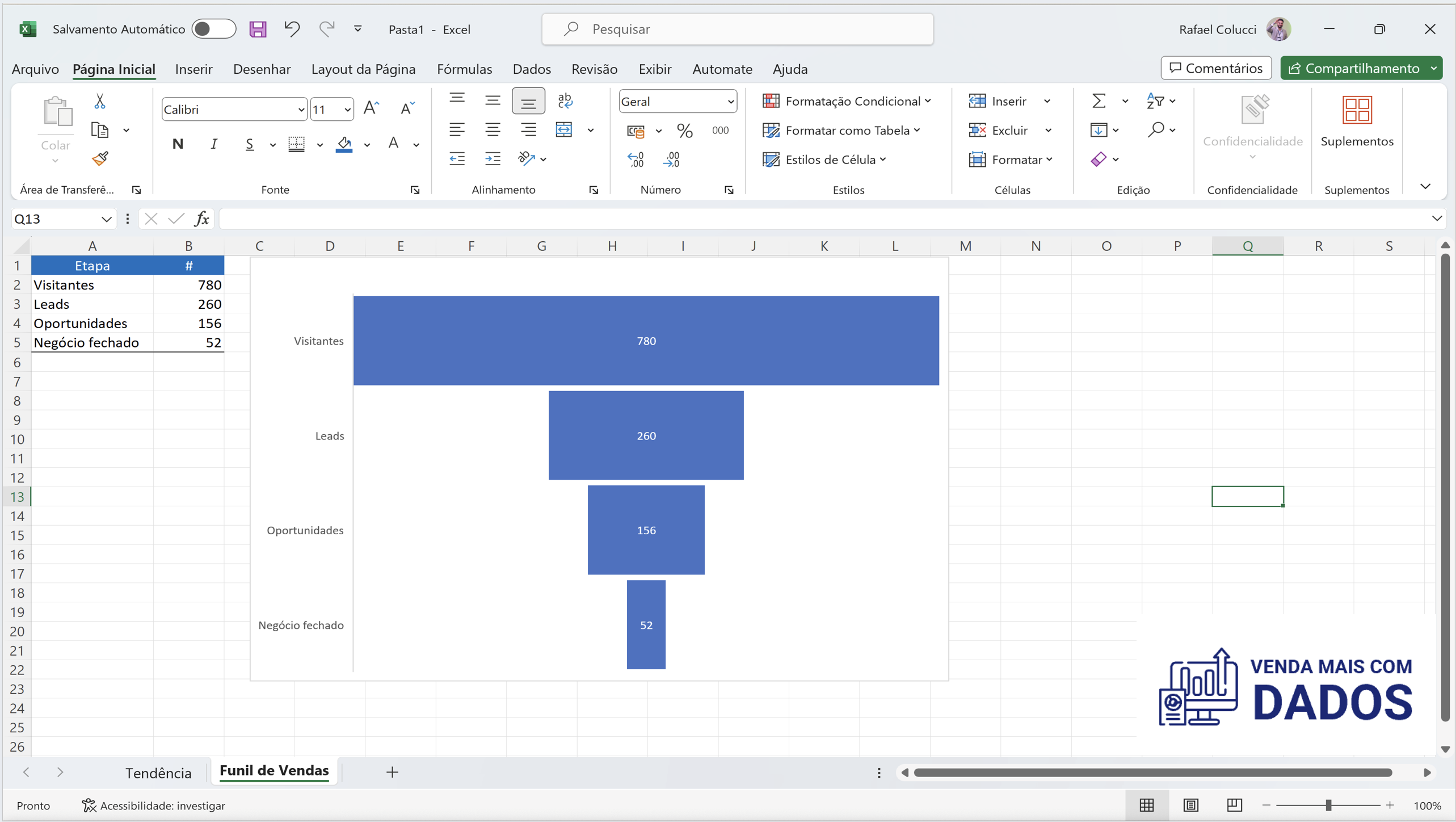Open the Calibri font dropdown
The image size is (1456, 822).
[302, 109]
